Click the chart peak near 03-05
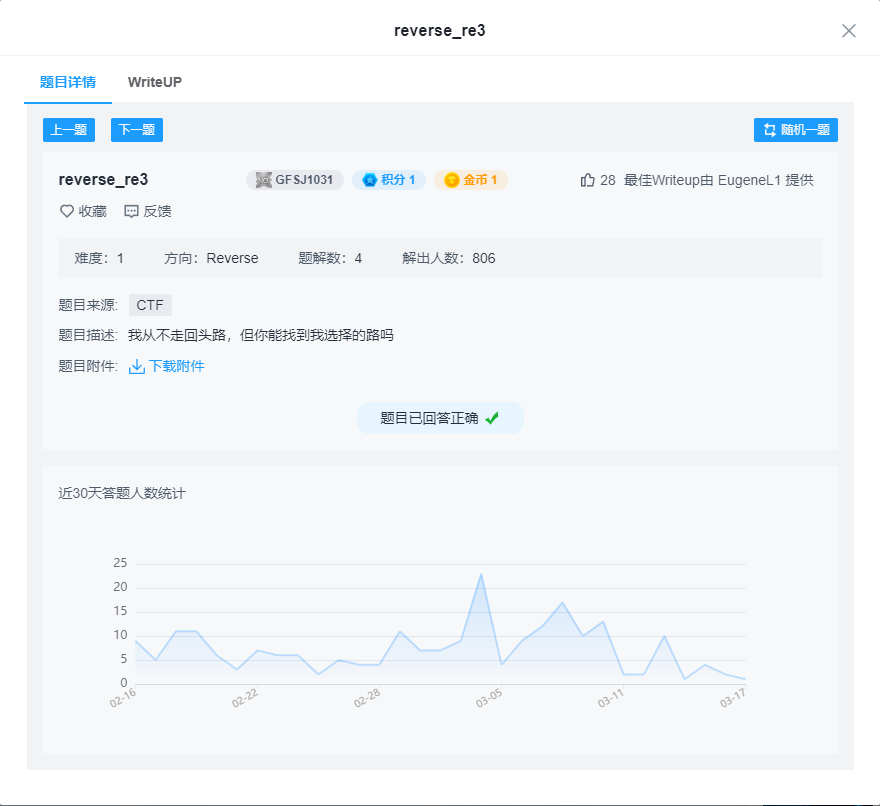This screenshot has width=880, height=806. pos(482,573)
